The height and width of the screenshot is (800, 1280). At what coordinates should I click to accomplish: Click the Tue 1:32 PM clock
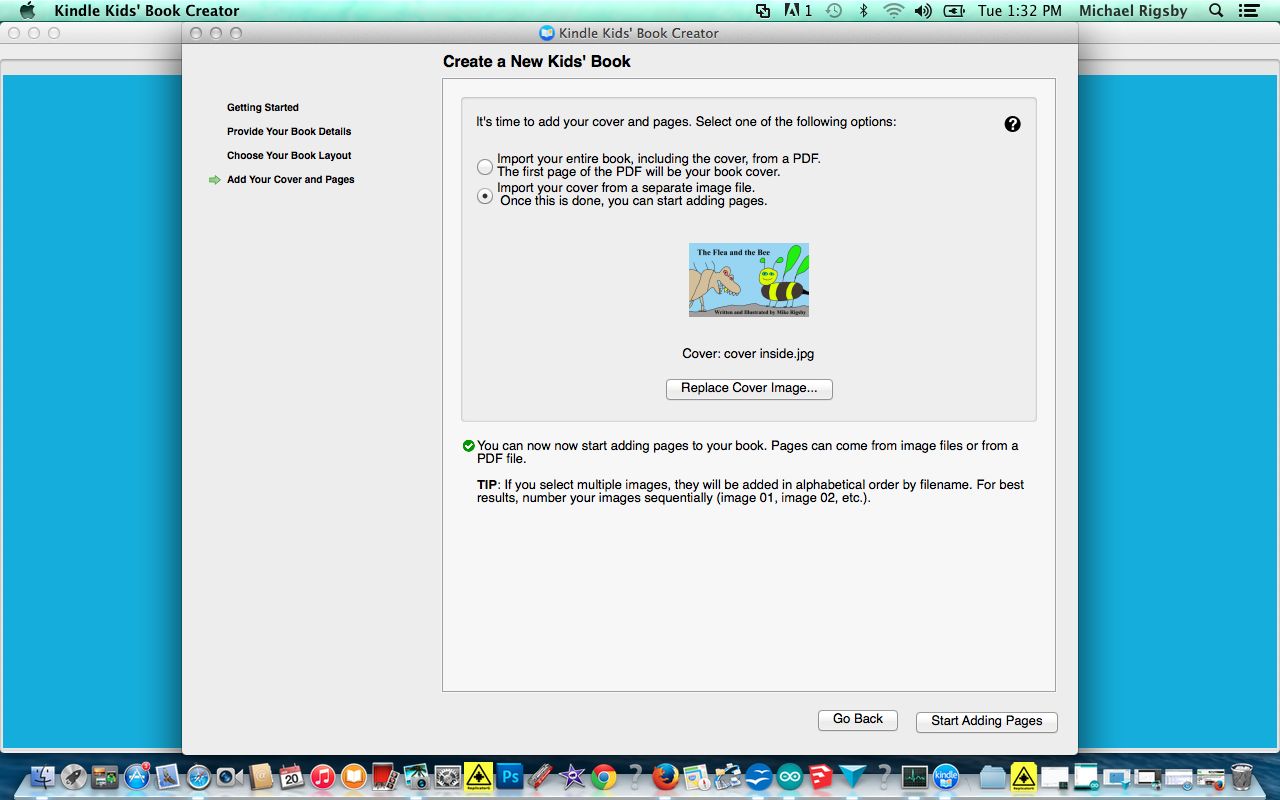point(1019,11)
